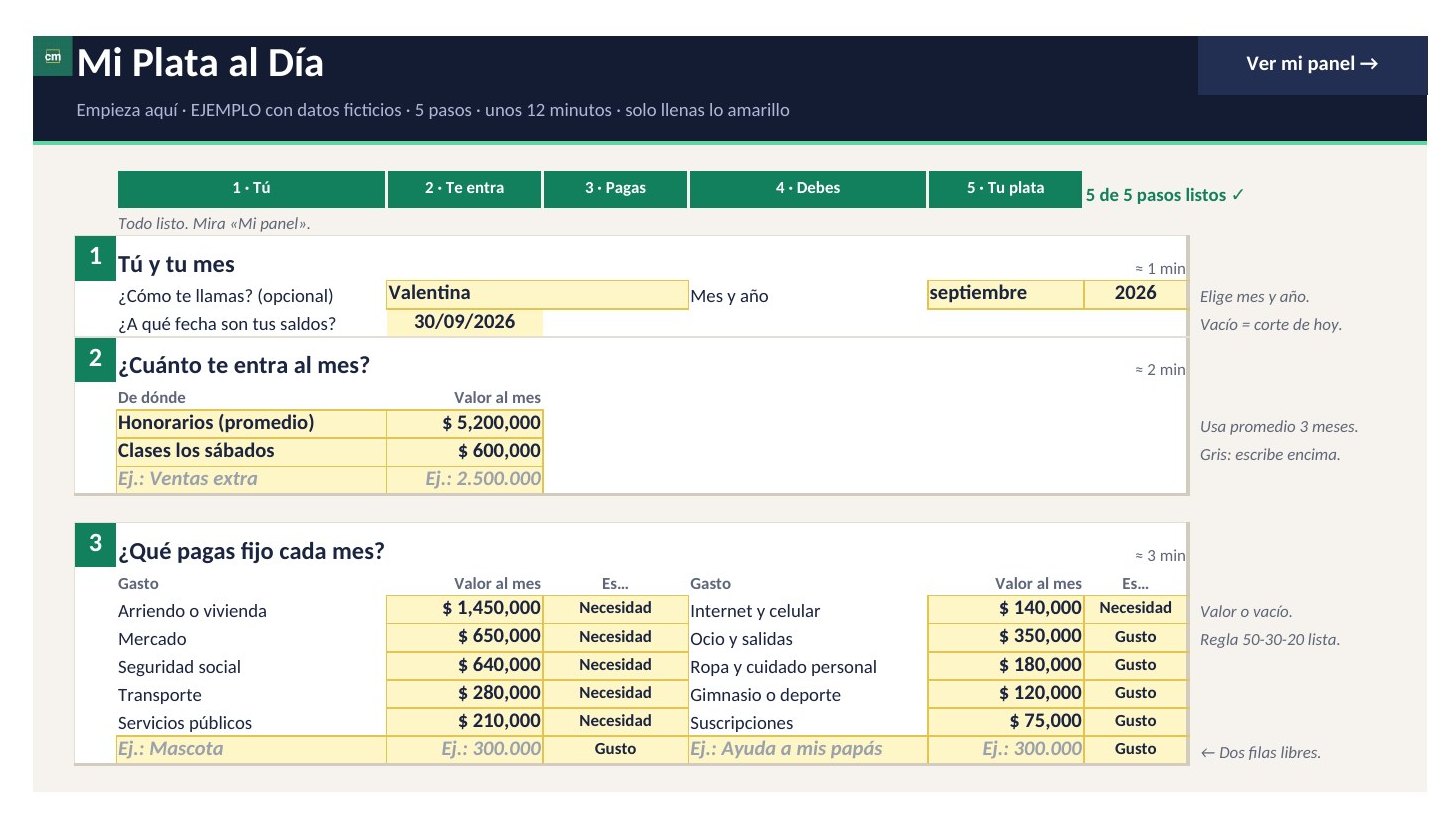Go to step tab "2 · Te entra"
This screenshot has height=825, width=1450.
pos(464,188)
